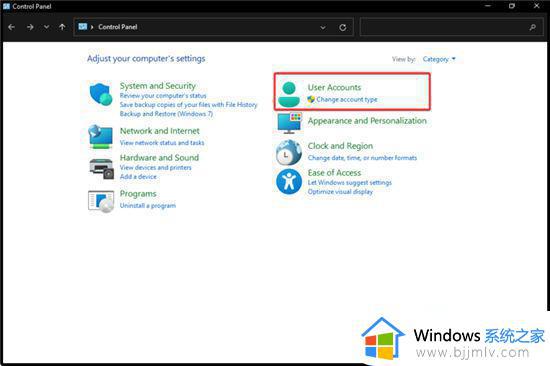Open Network and Internet category

coord(160,131)
